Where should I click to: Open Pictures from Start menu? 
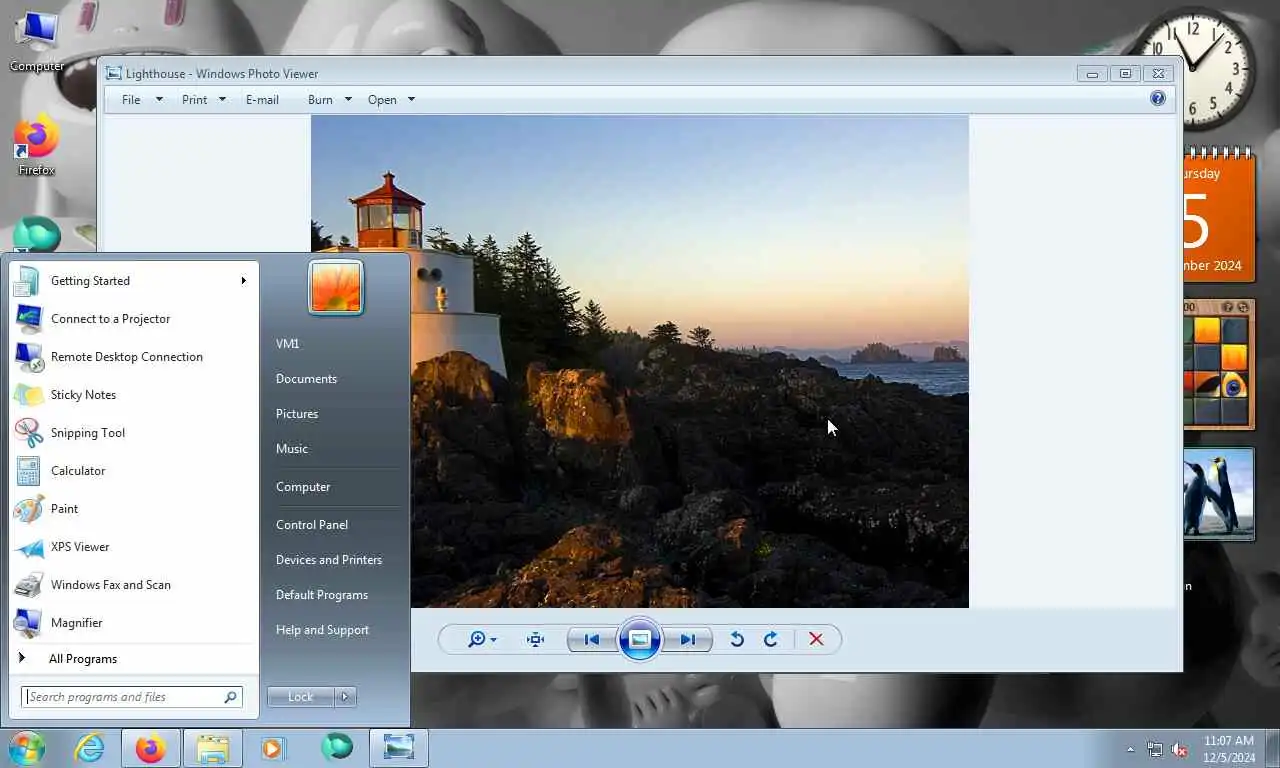click(x=297, y=414)
